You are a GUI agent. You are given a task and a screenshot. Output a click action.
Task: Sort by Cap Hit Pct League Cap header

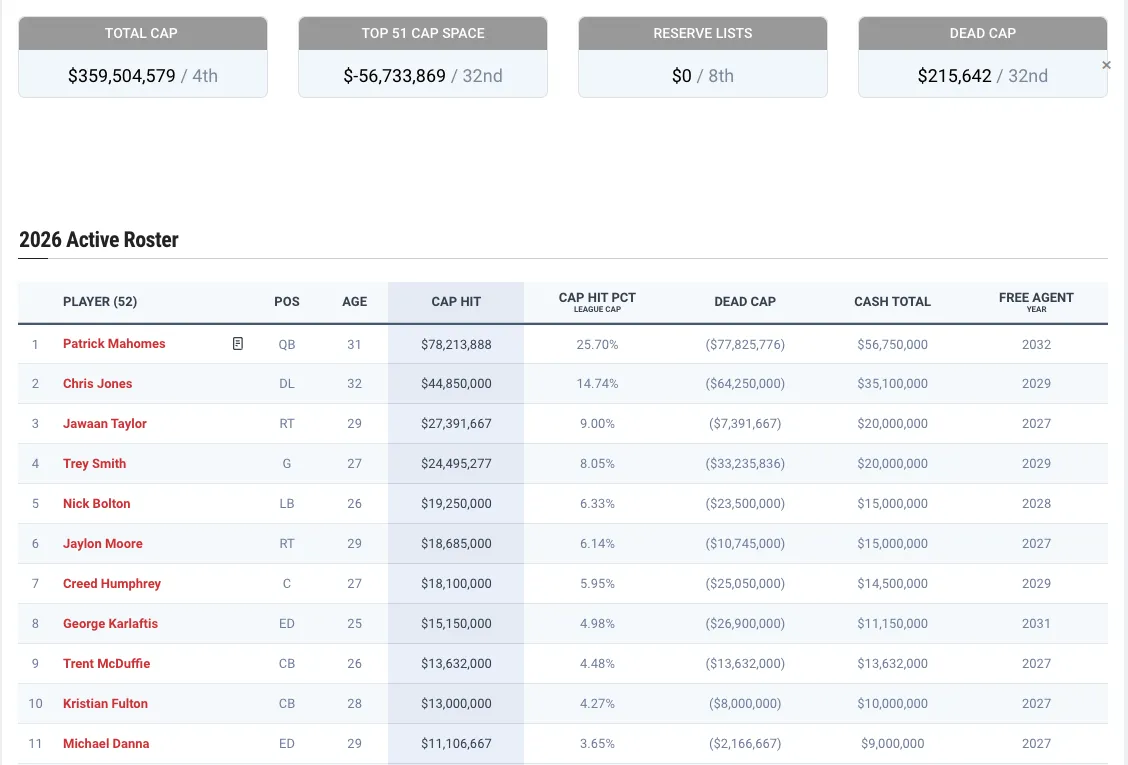597,302
